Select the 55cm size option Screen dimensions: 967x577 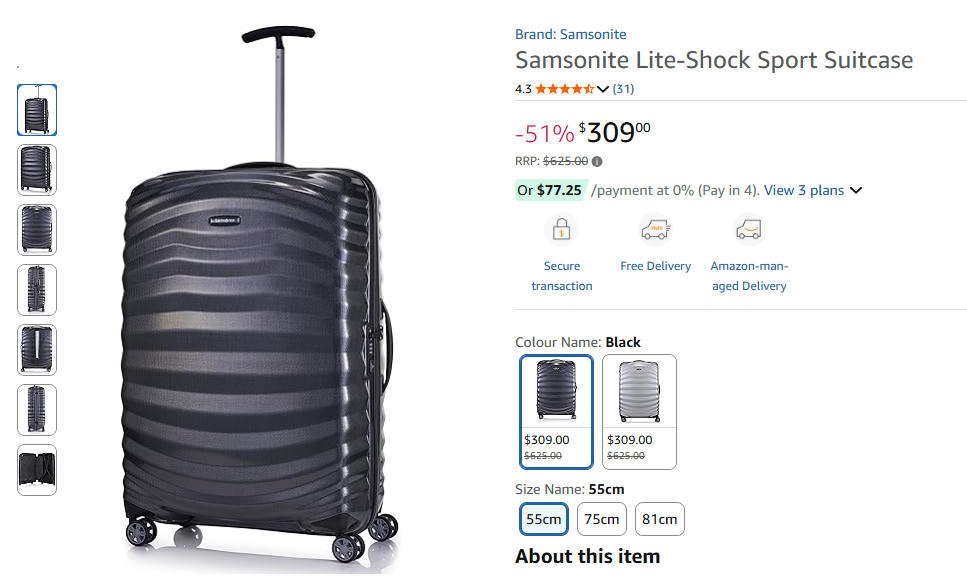(x=544, y=519)
